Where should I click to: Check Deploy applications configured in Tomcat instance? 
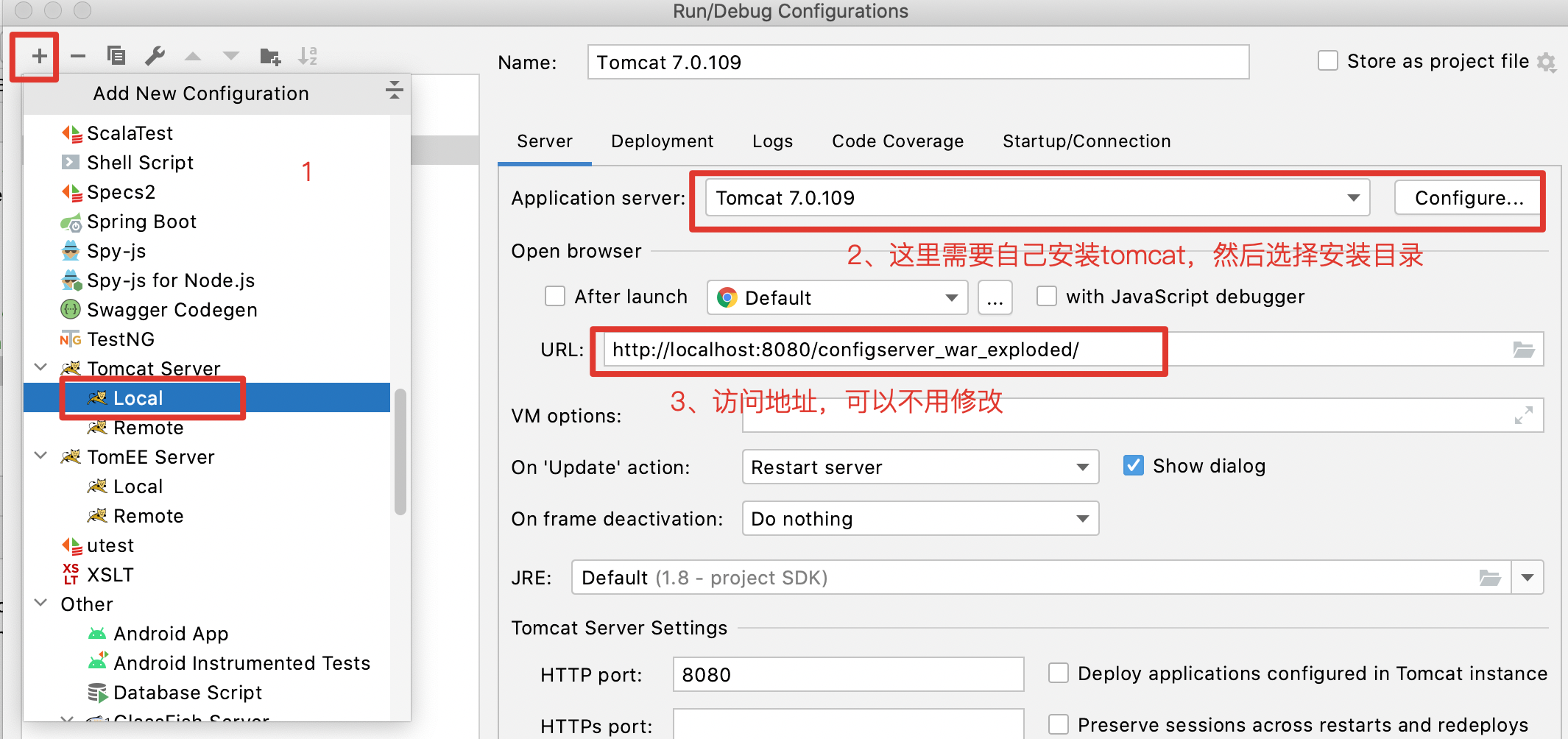tap(1059, 673)
